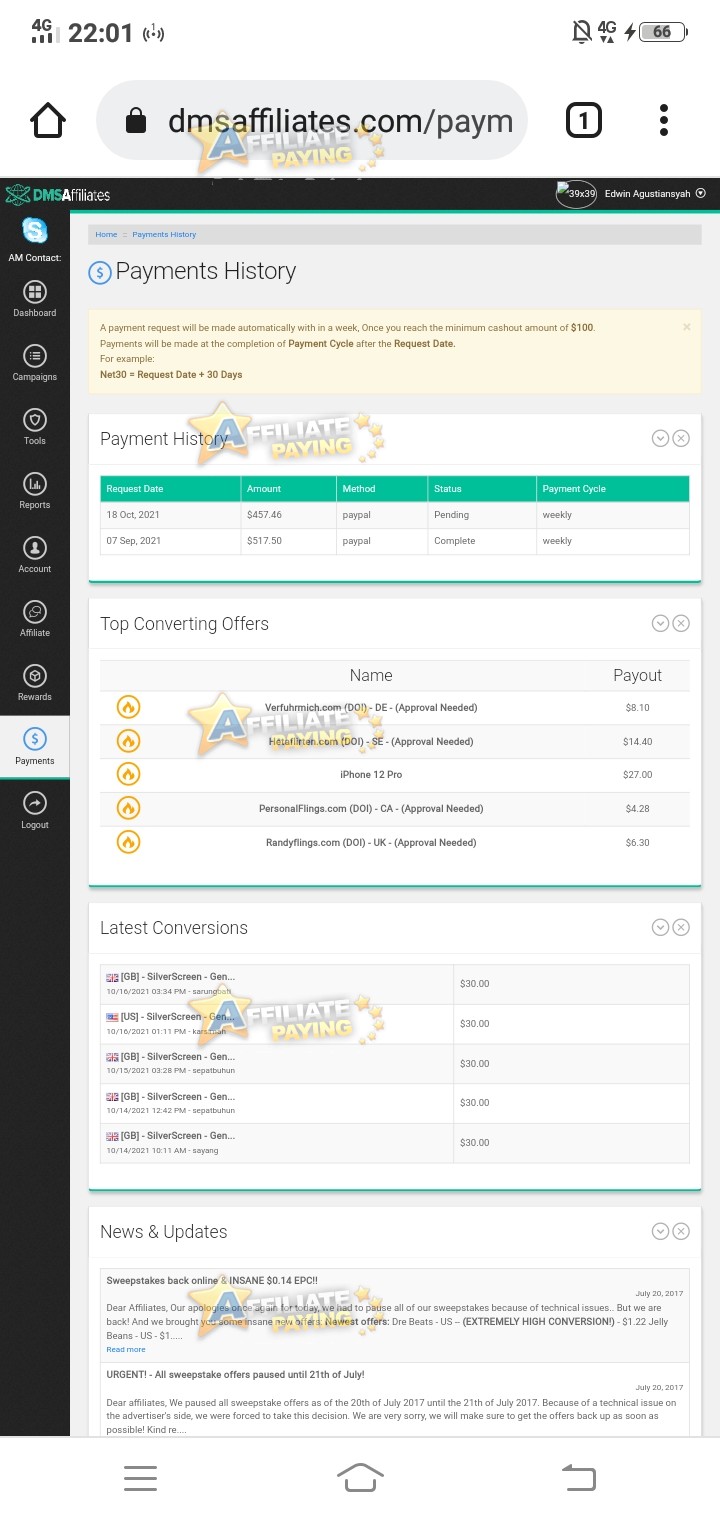Screen dimensions: 720x1520
Task: Click the Home breadcrumb link
Action: (x=106, y=234)
